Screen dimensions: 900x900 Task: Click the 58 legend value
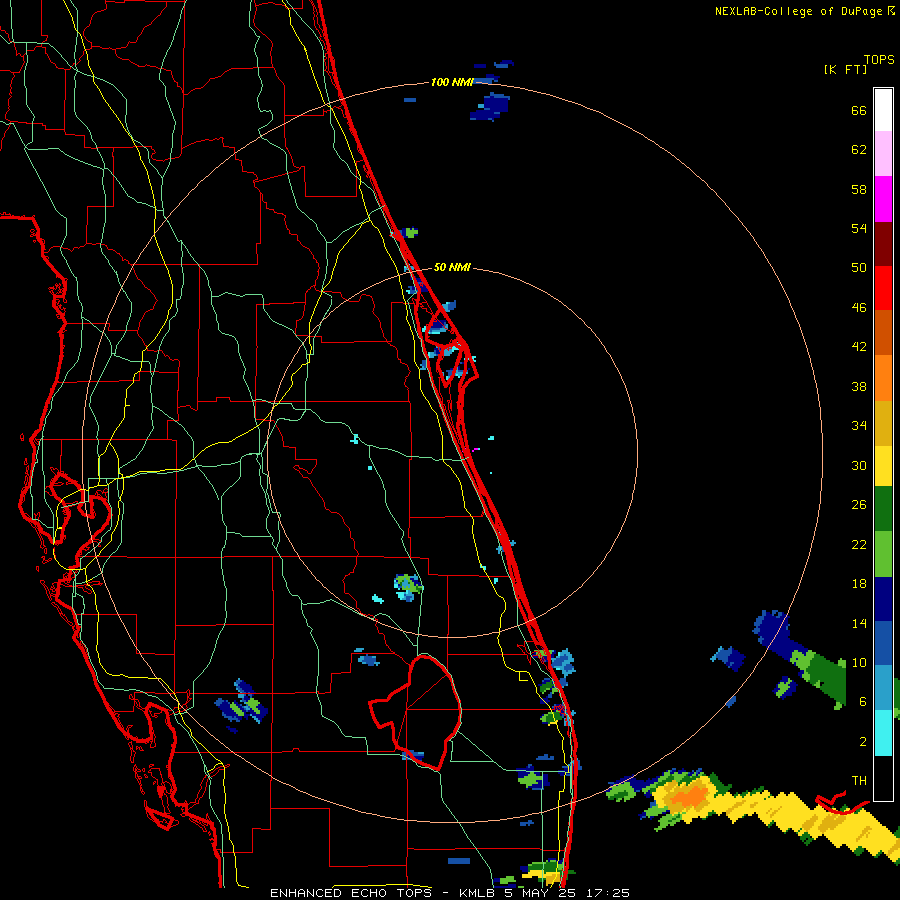pyautogui.click(x=859, y=189)
